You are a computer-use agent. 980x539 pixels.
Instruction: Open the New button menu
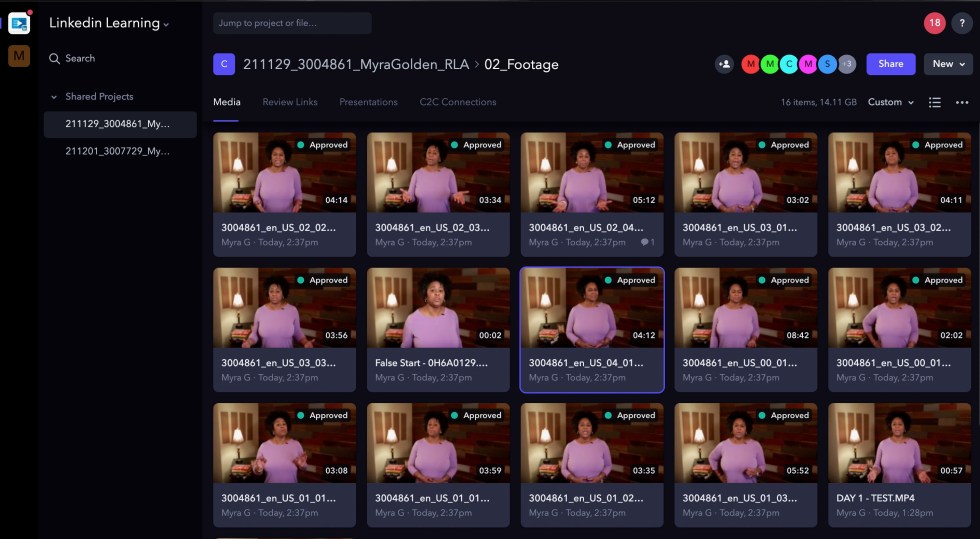[x=948, y=64]
